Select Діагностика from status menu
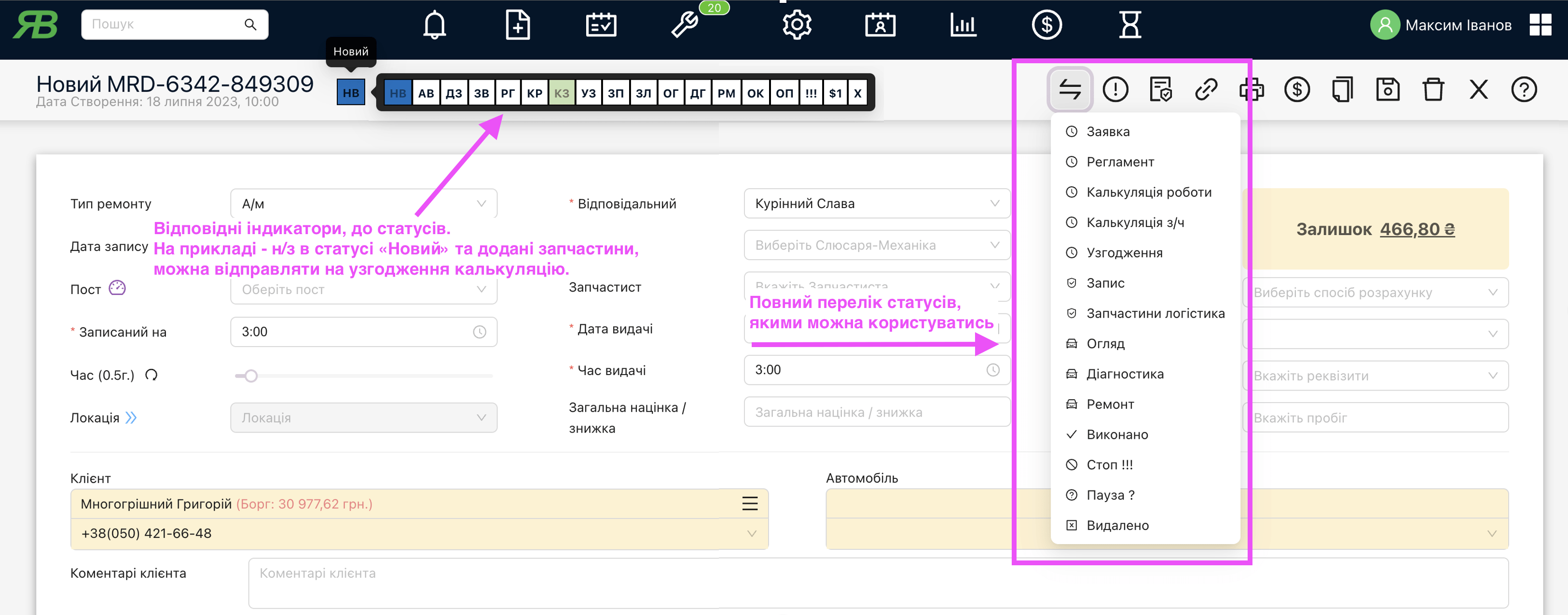 pyautogui.click(x=1125, y=374)
